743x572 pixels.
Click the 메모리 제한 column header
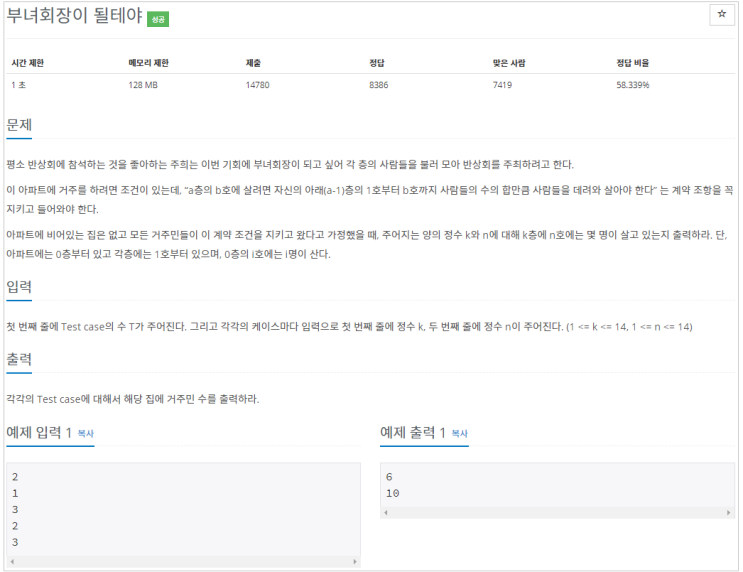(148, 63)
